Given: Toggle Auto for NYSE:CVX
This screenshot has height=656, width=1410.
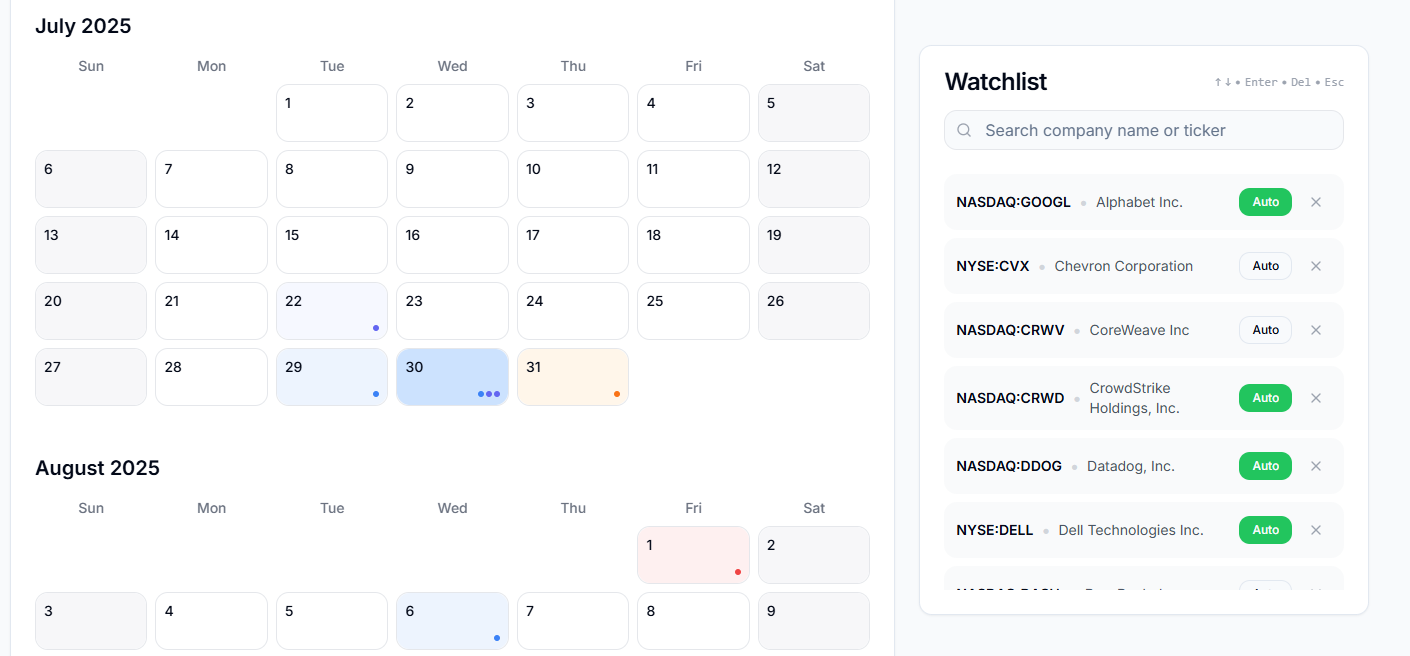Looking at the screenshot, I should tap(1265, 266).
